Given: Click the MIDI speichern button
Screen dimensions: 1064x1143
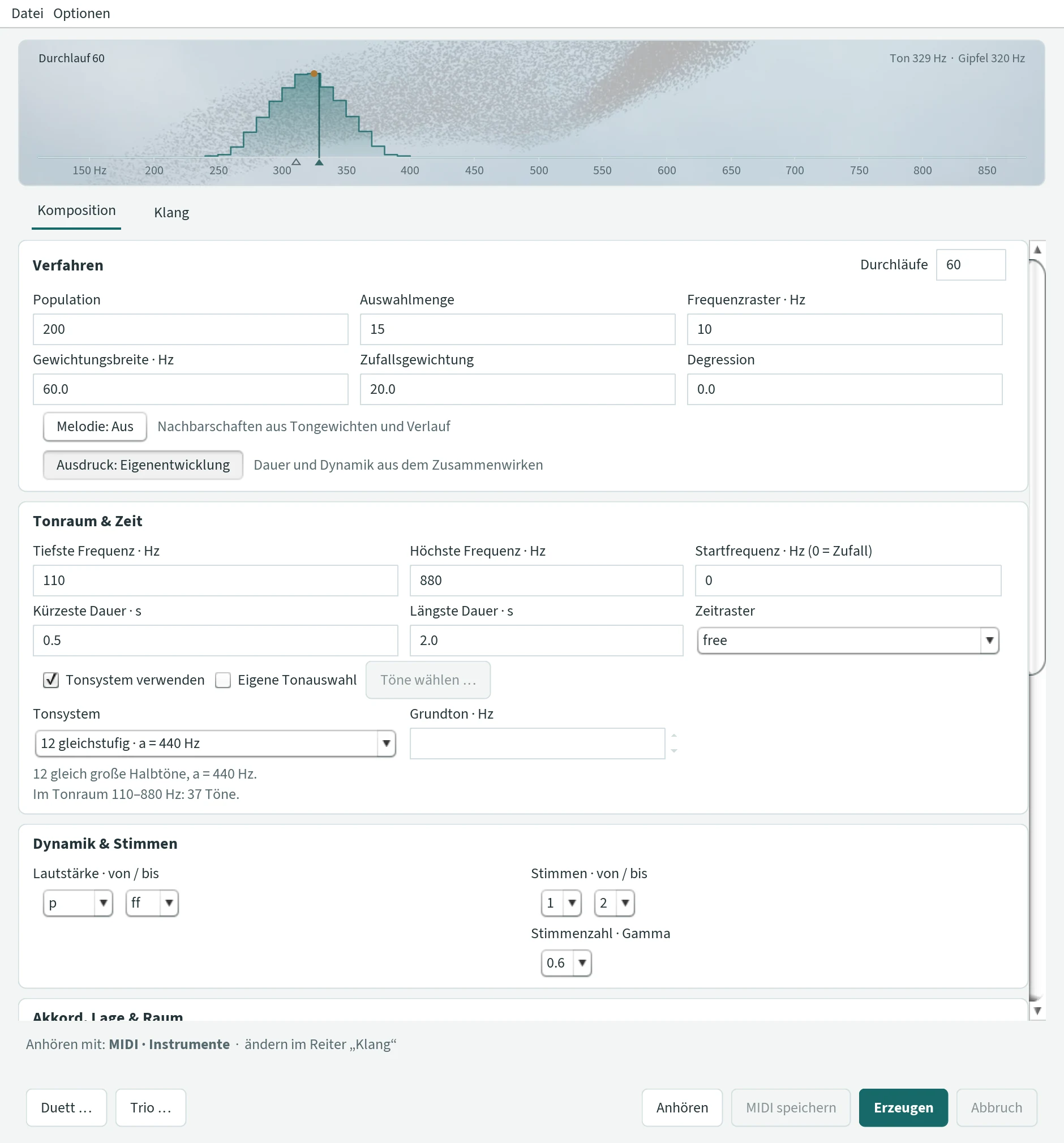Looking at the screenshot, I should click(791, 1107).
